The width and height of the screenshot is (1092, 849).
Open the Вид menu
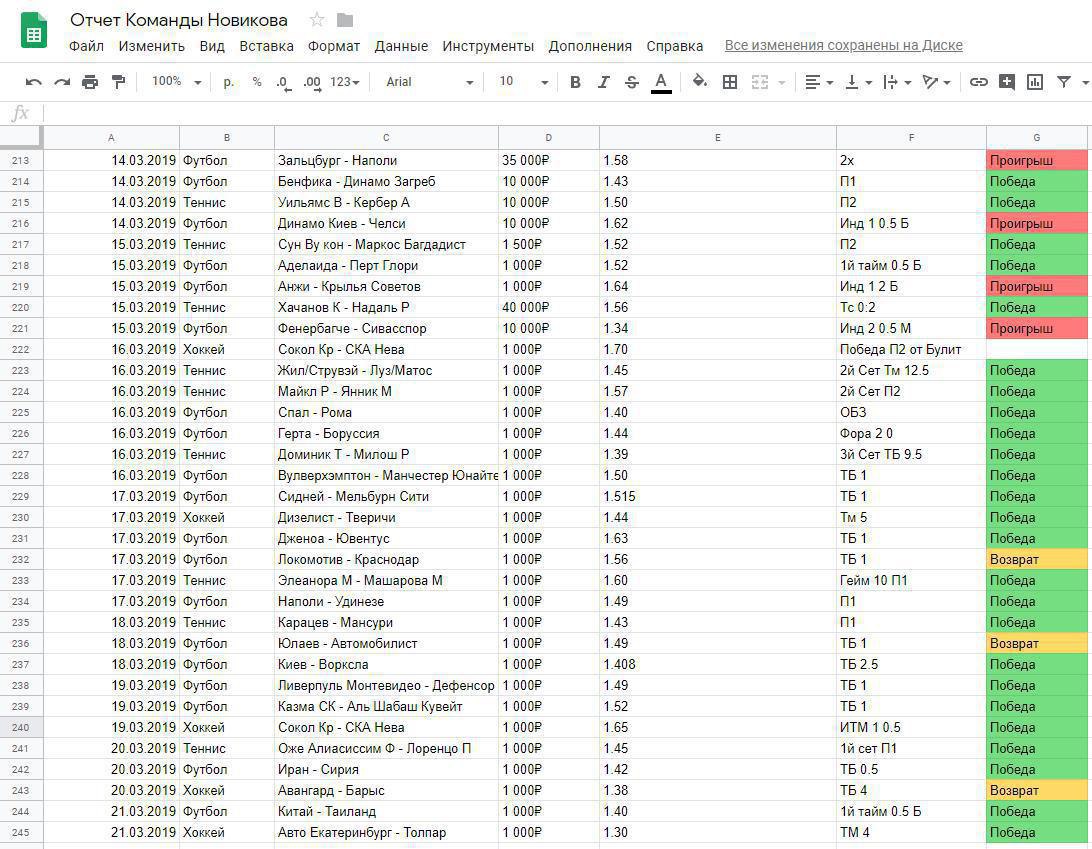click(x=212, y=46)
